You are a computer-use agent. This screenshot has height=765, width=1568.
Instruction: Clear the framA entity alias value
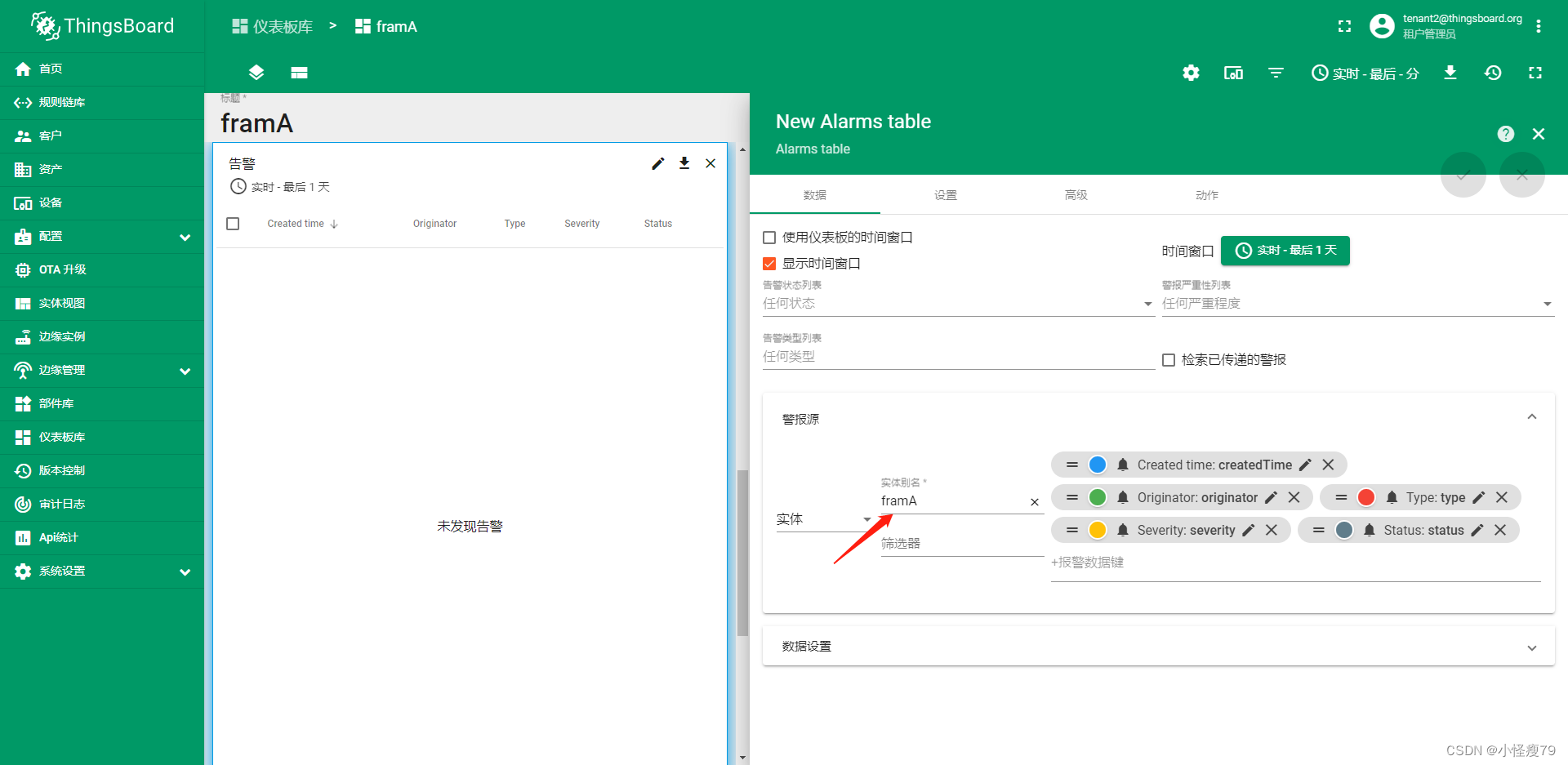[1035, 502]
